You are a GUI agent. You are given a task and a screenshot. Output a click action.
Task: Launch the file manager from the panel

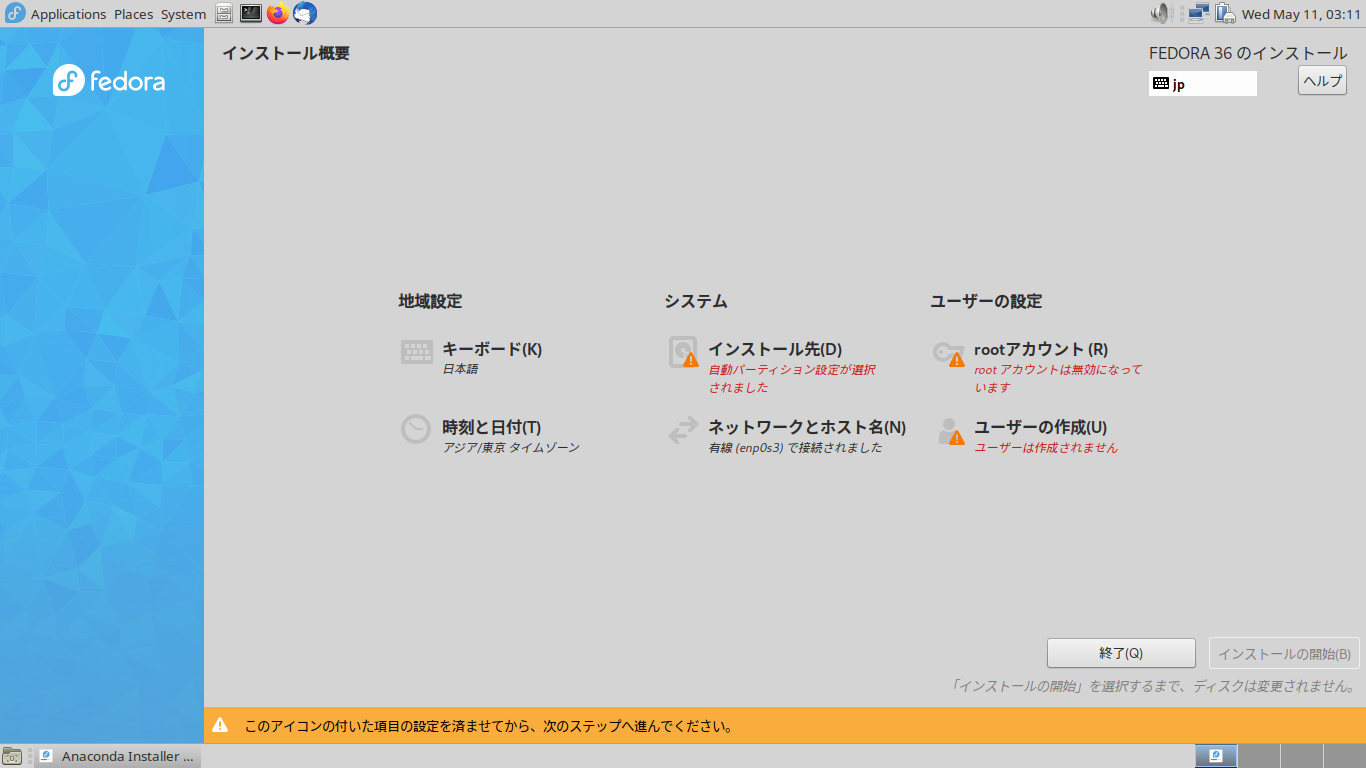[224, 14]
